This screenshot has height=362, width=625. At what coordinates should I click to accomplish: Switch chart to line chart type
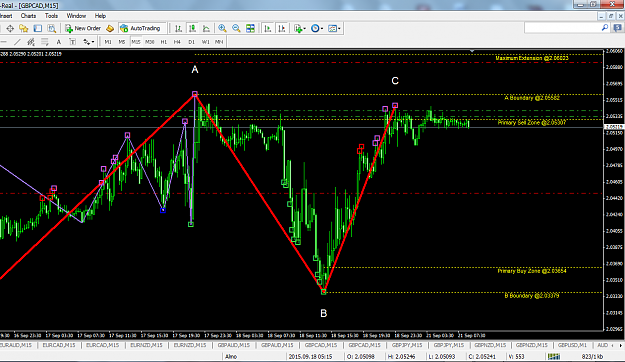tap(206, 28)
